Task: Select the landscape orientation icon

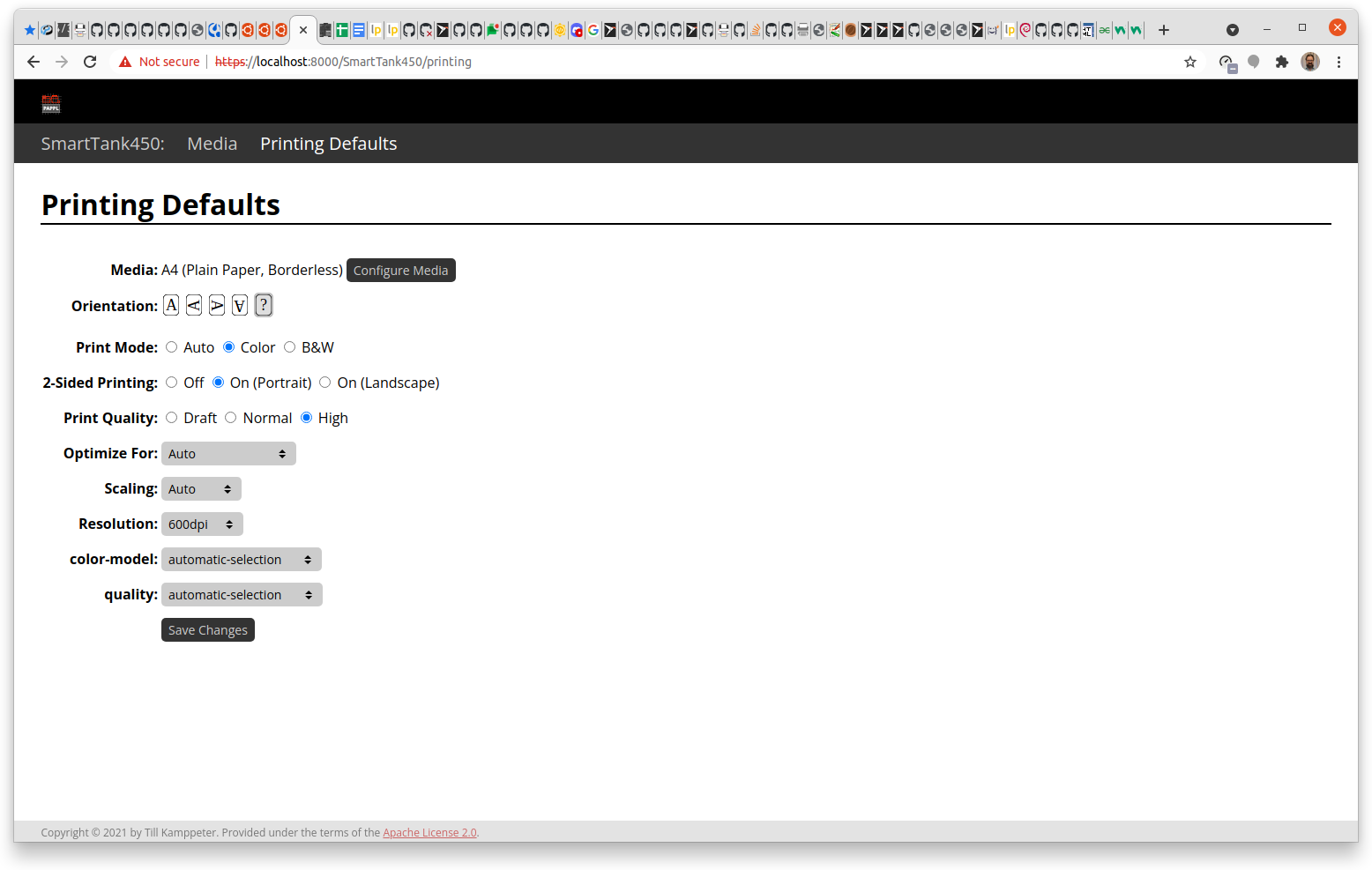Action: point(194,305)
